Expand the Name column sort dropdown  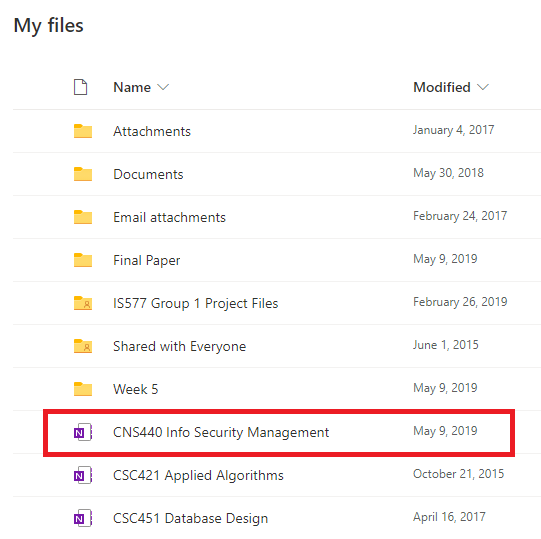click(x=163, y=87)
